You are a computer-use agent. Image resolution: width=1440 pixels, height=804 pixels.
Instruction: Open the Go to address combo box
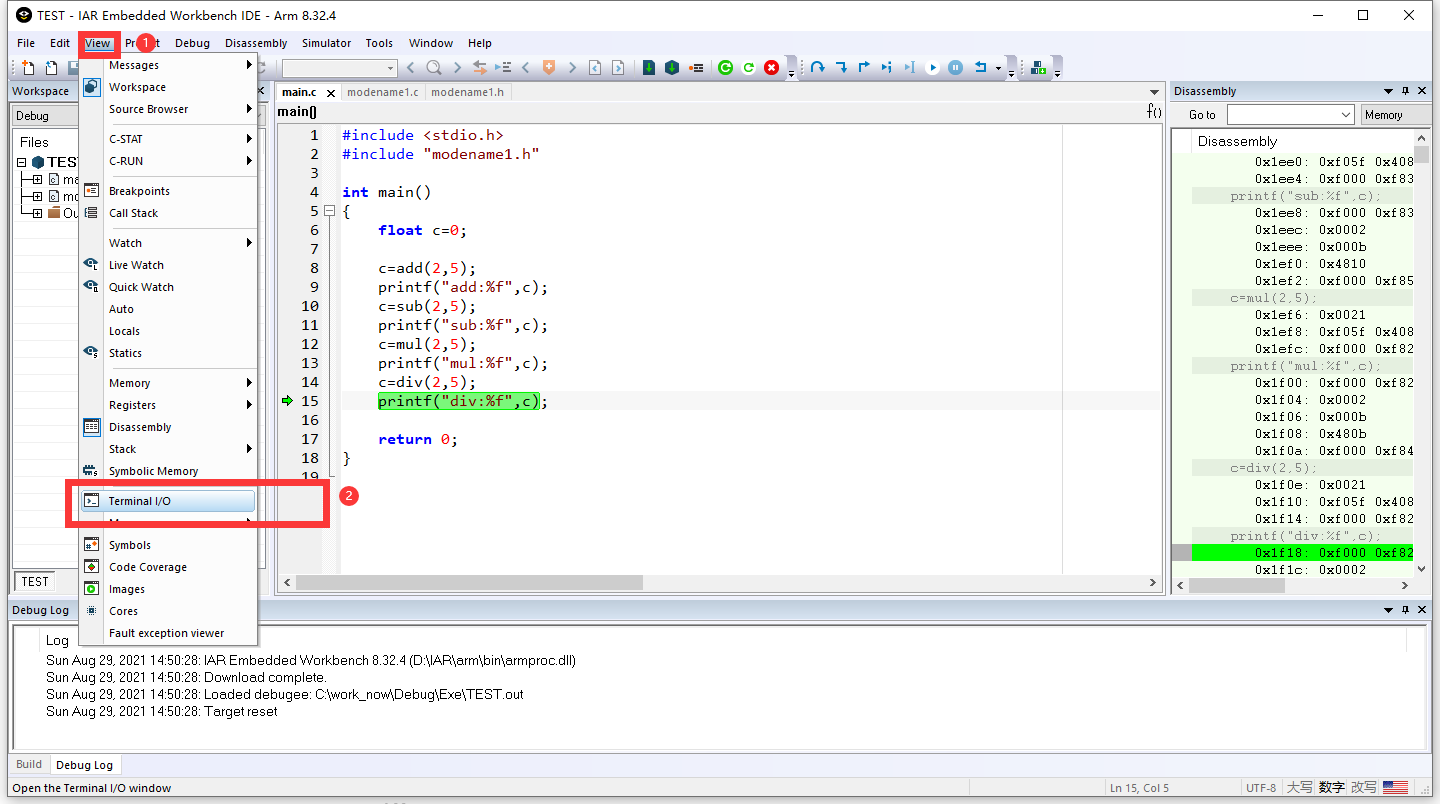(1290, 115)
